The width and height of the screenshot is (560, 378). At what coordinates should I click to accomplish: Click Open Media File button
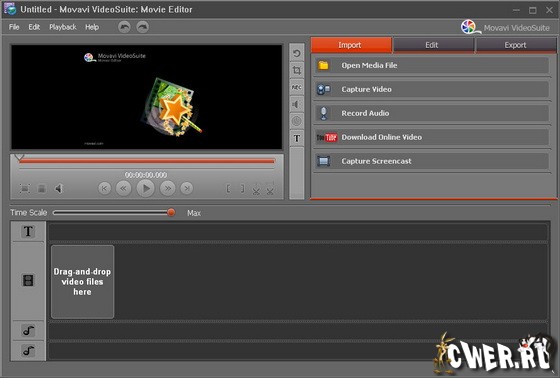431,65
